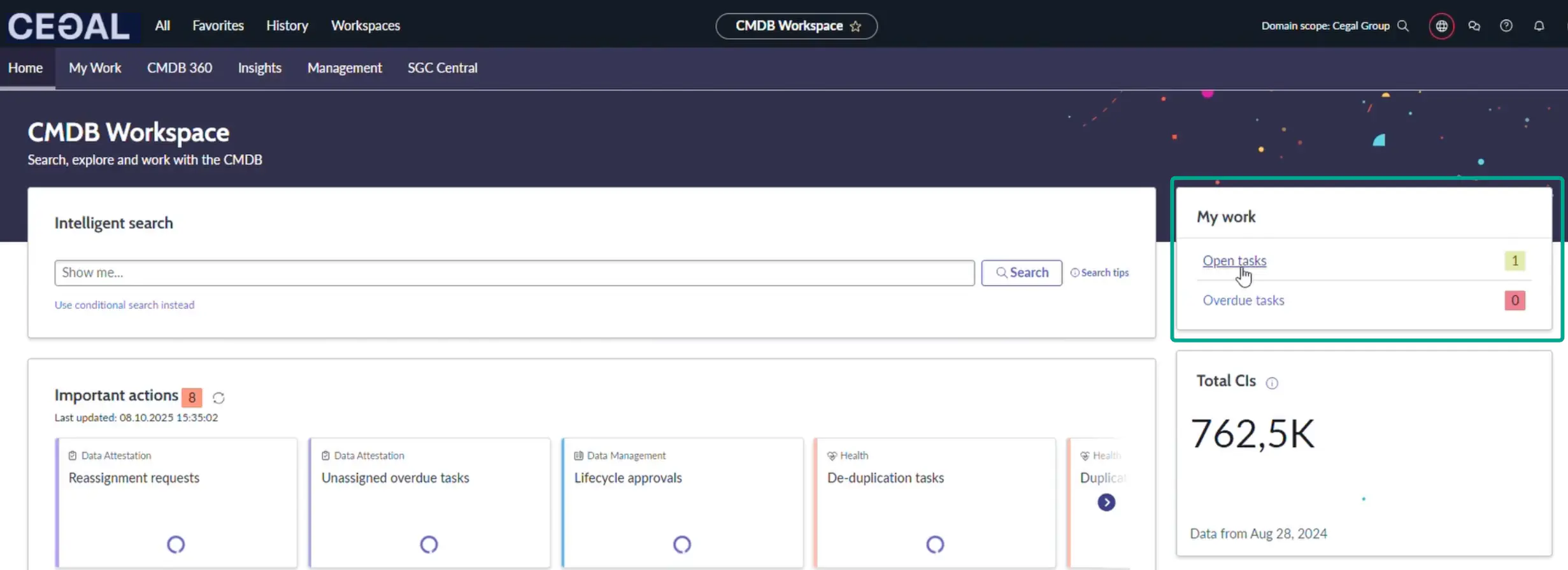This screenshot has height=570, width=1568.
Task: Click Use conditional search instead link
Action: pos(124,305)
